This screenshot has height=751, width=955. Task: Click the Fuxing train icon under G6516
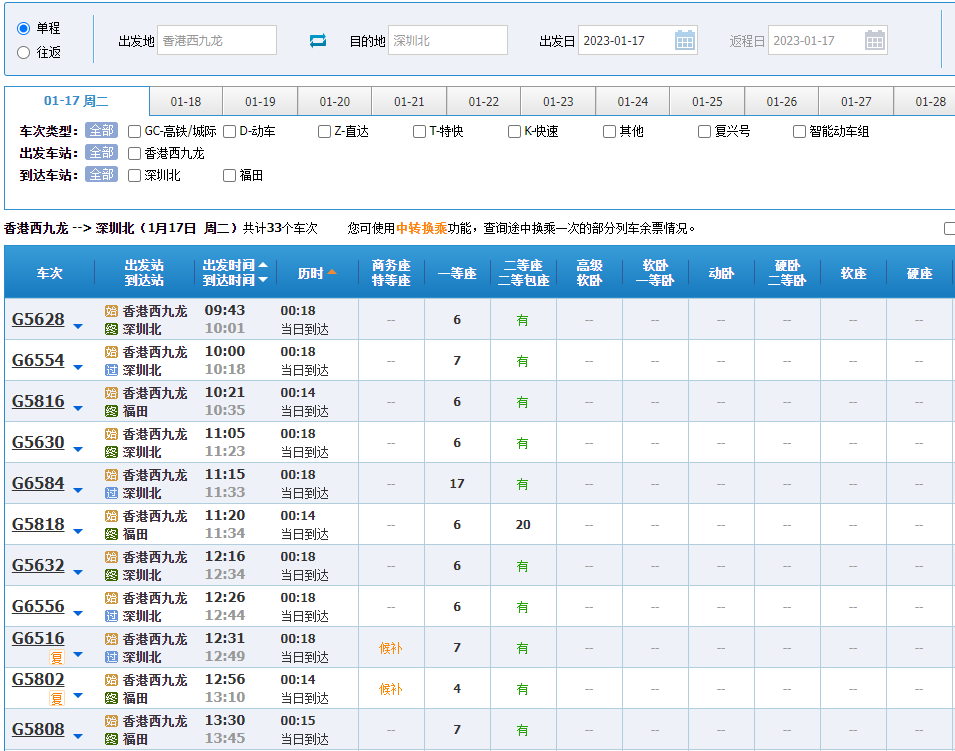57,658
